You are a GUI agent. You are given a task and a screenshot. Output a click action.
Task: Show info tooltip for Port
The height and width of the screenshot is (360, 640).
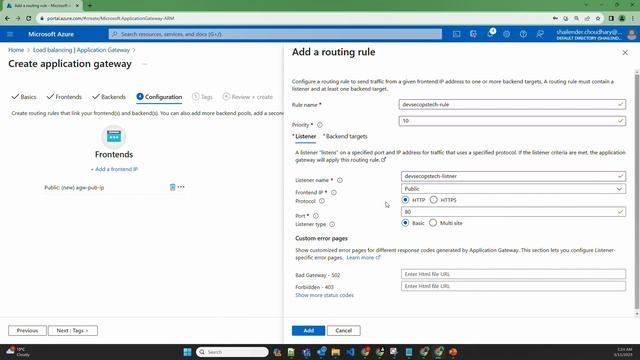point(316,216)
